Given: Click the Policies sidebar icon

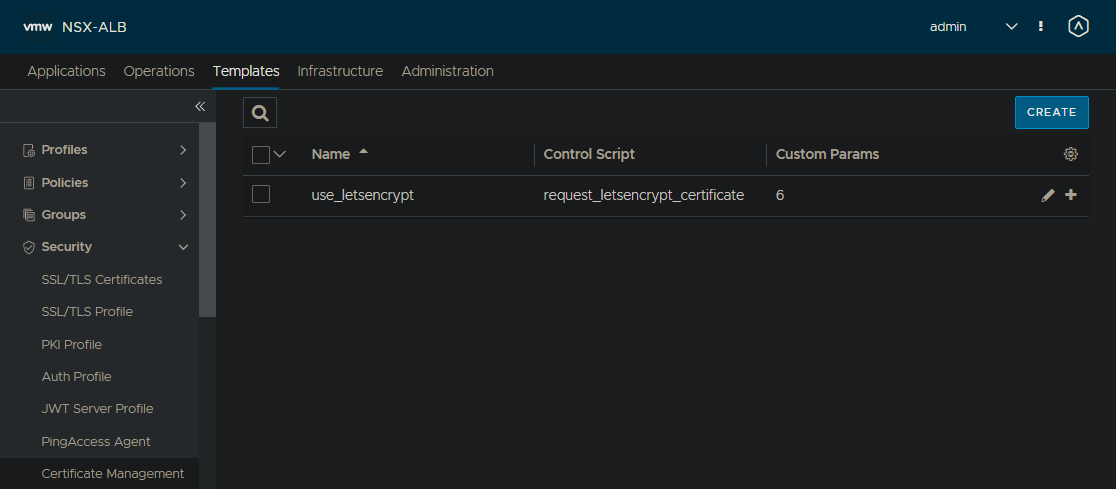Looking at the screenshot, I should pos(29,183).
